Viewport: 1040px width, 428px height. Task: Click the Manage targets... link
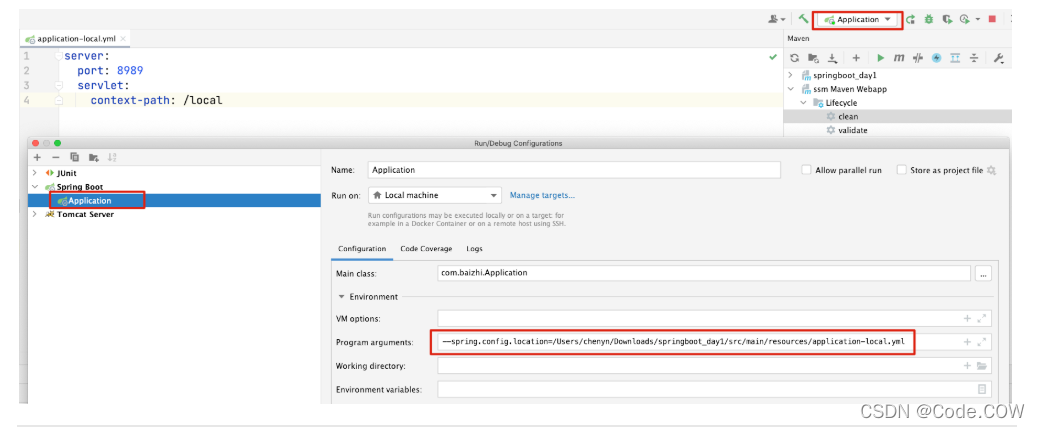coord(543,195)
